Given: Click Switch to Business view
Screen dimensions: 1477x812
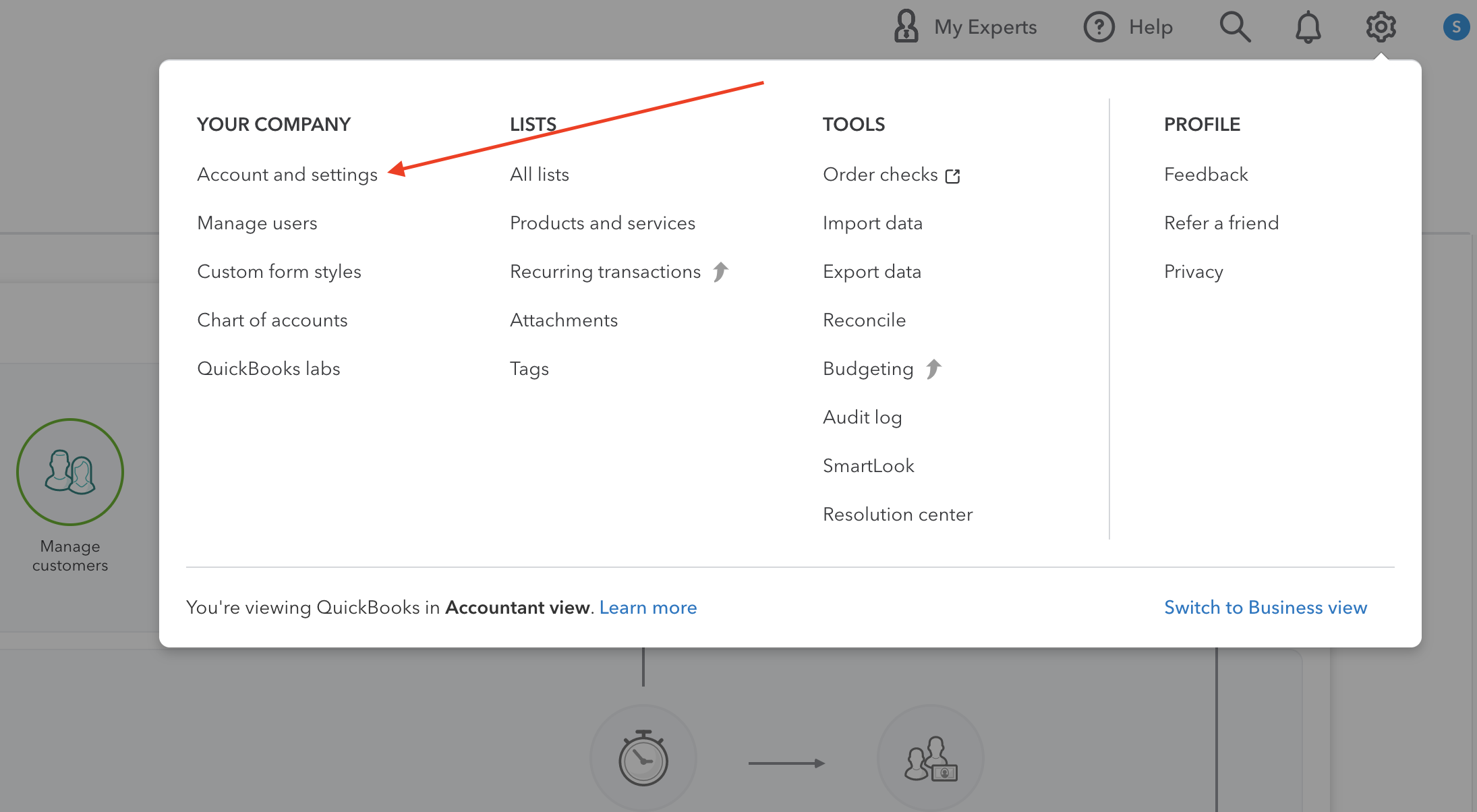Looking at the screenshot, I should pos(1264,606).
